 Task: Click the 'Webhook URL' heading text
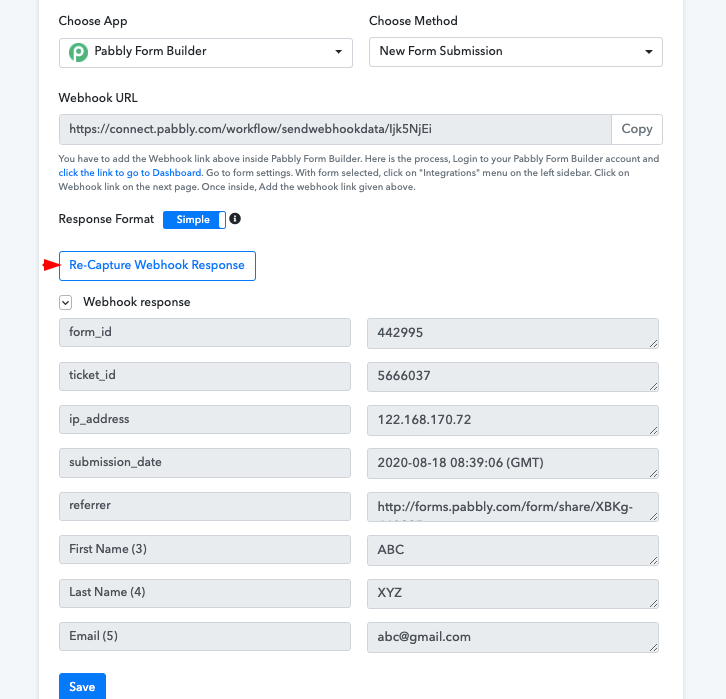coord(98,98)
